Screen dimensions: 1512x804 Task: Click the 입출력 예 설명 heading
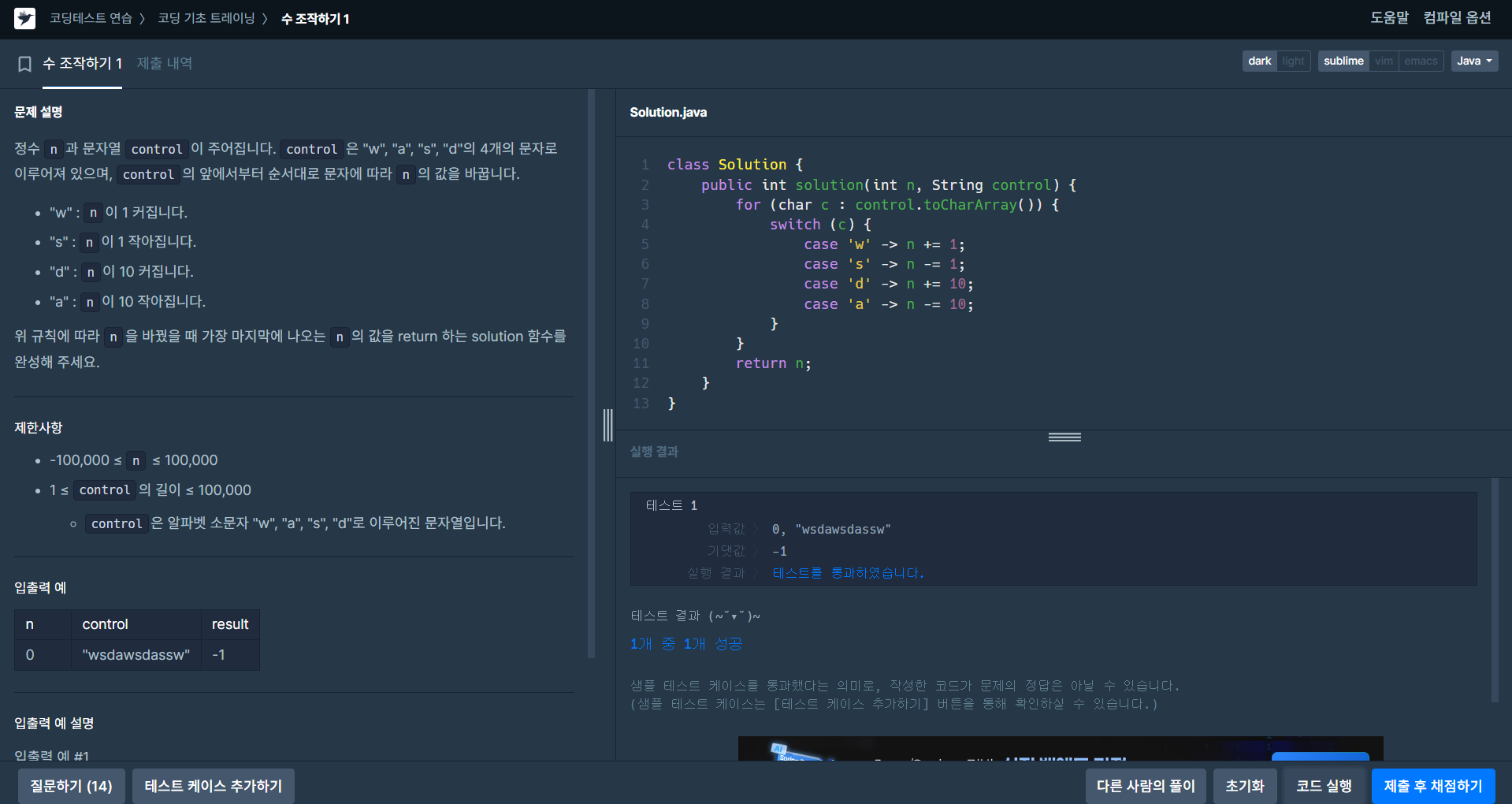click(54, 724)
